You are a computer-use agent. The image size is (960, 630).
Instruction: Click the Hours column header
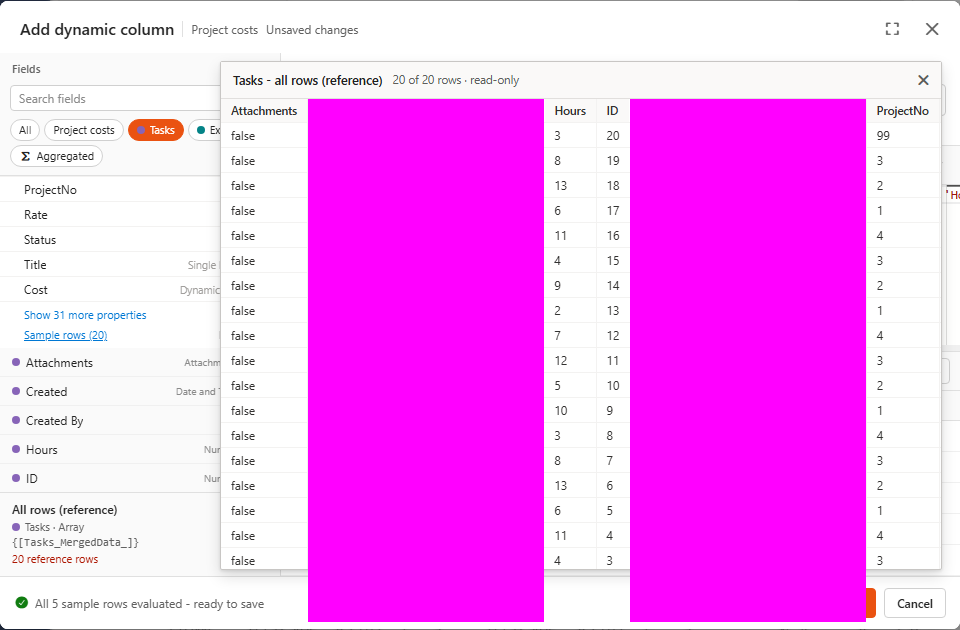click(570, 111)
